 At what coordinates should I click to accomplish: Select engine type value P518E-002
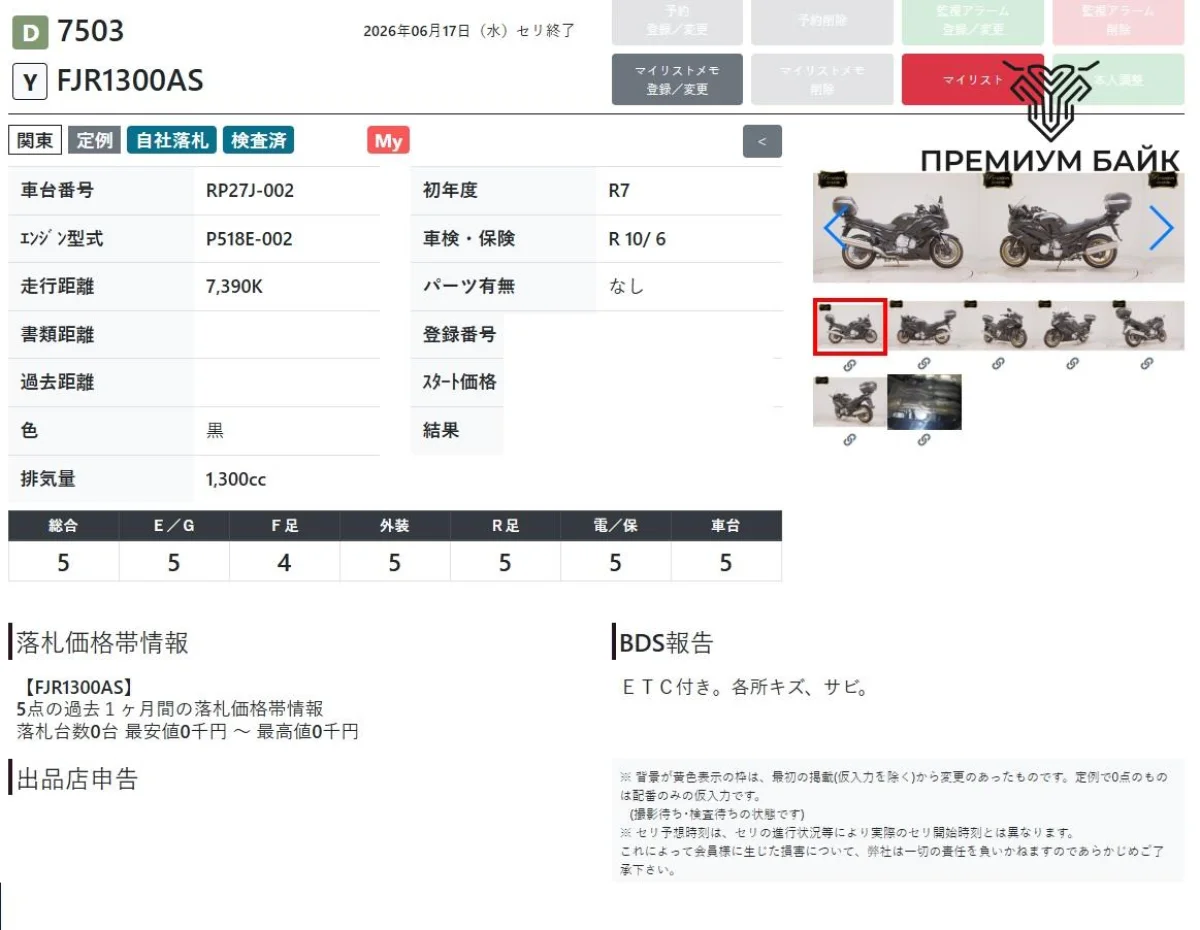pos(249,239)
